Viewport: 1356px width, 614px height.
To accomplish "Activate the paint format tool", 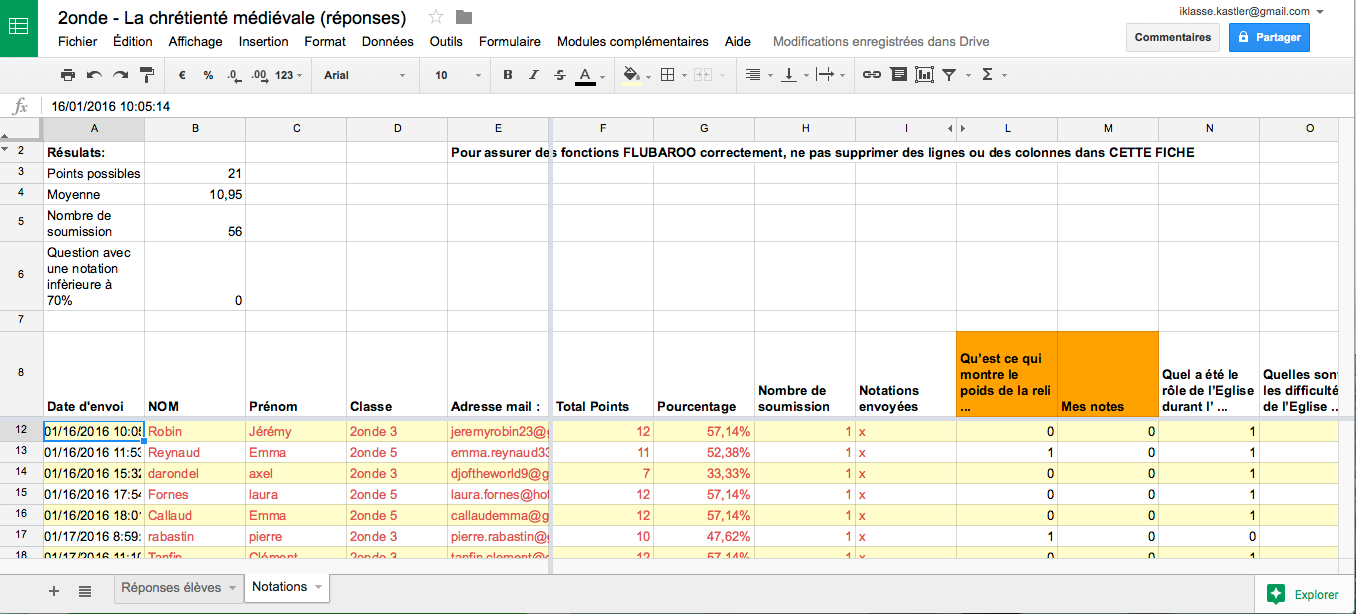I will tap(147, 75).
